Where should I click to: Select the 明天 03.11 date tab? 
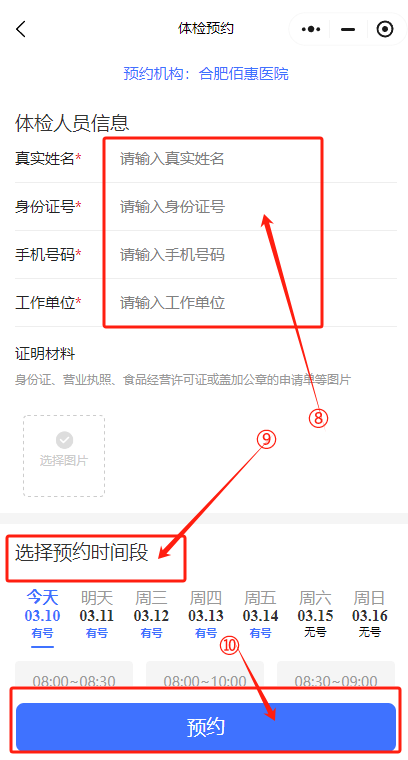click(x=96, y=614)
